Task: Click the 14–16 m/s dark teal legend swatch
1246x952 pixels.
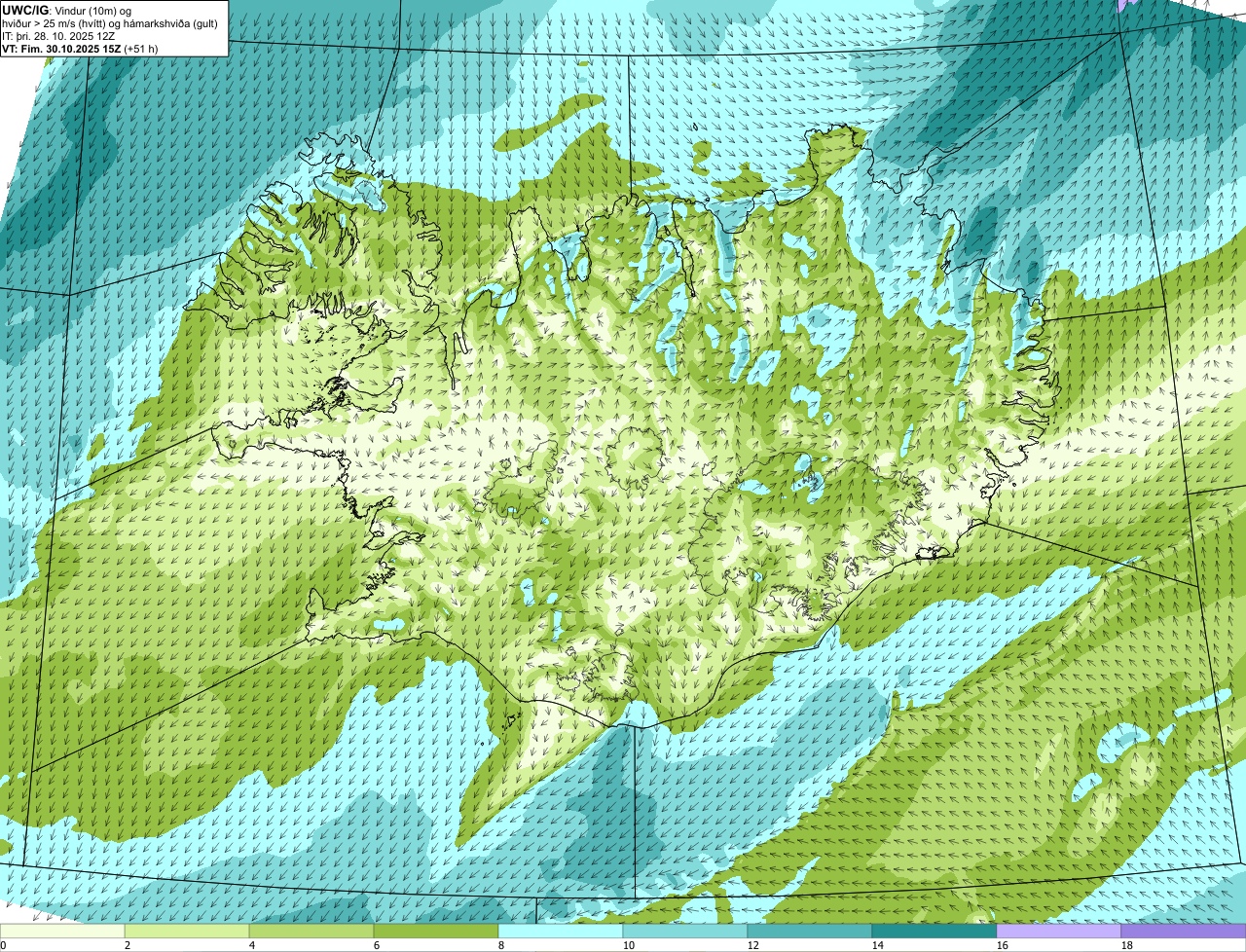Action: 934,931
